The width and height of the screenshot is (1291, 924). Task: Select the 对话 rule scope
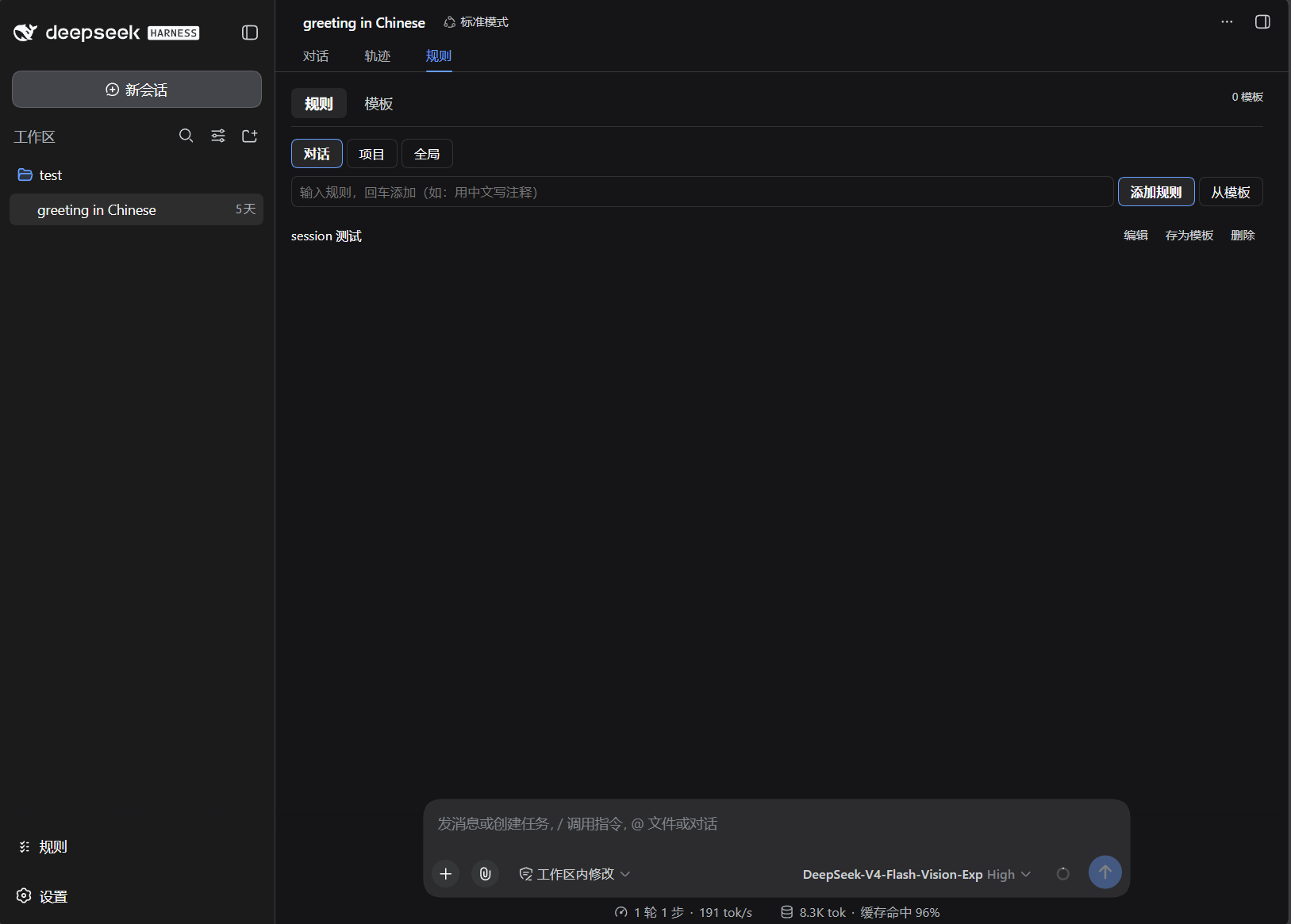pos(317,154)
